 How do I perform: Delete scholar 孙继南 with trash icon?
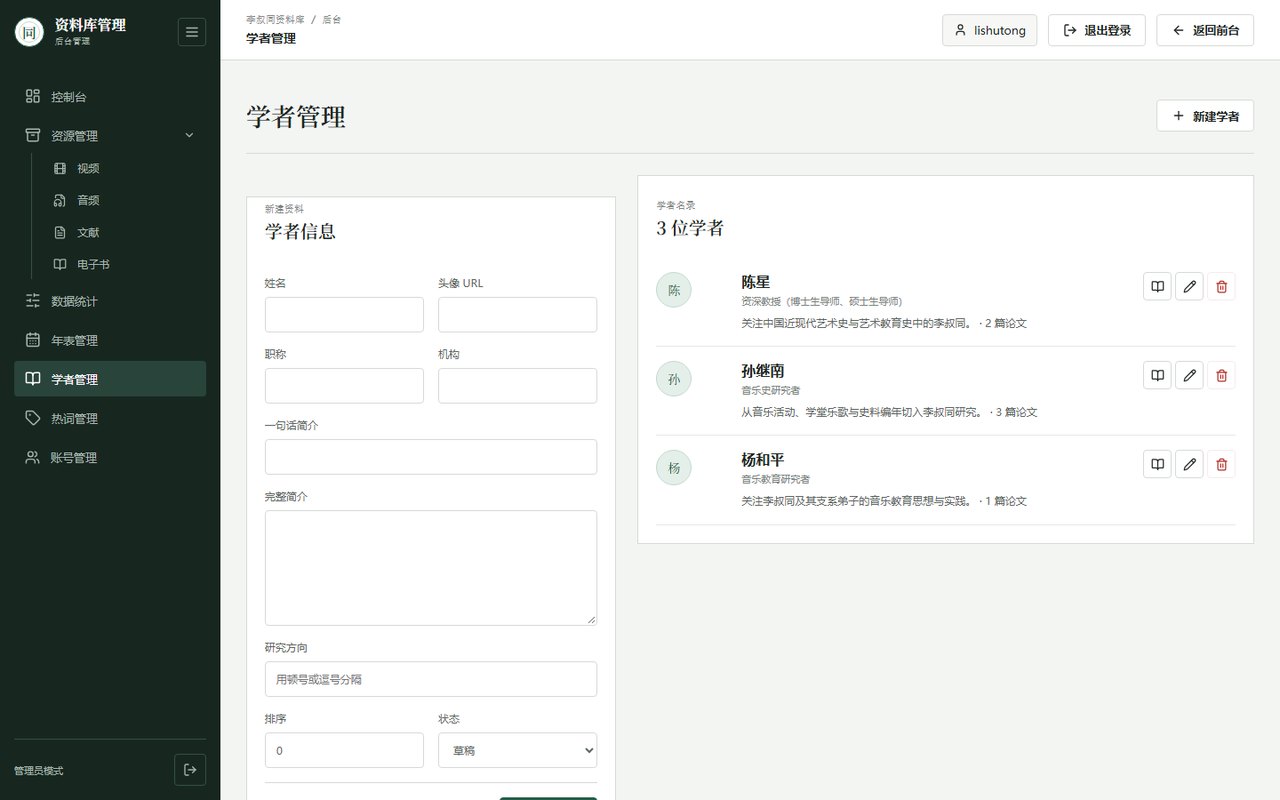click(x=1221, y=376)
